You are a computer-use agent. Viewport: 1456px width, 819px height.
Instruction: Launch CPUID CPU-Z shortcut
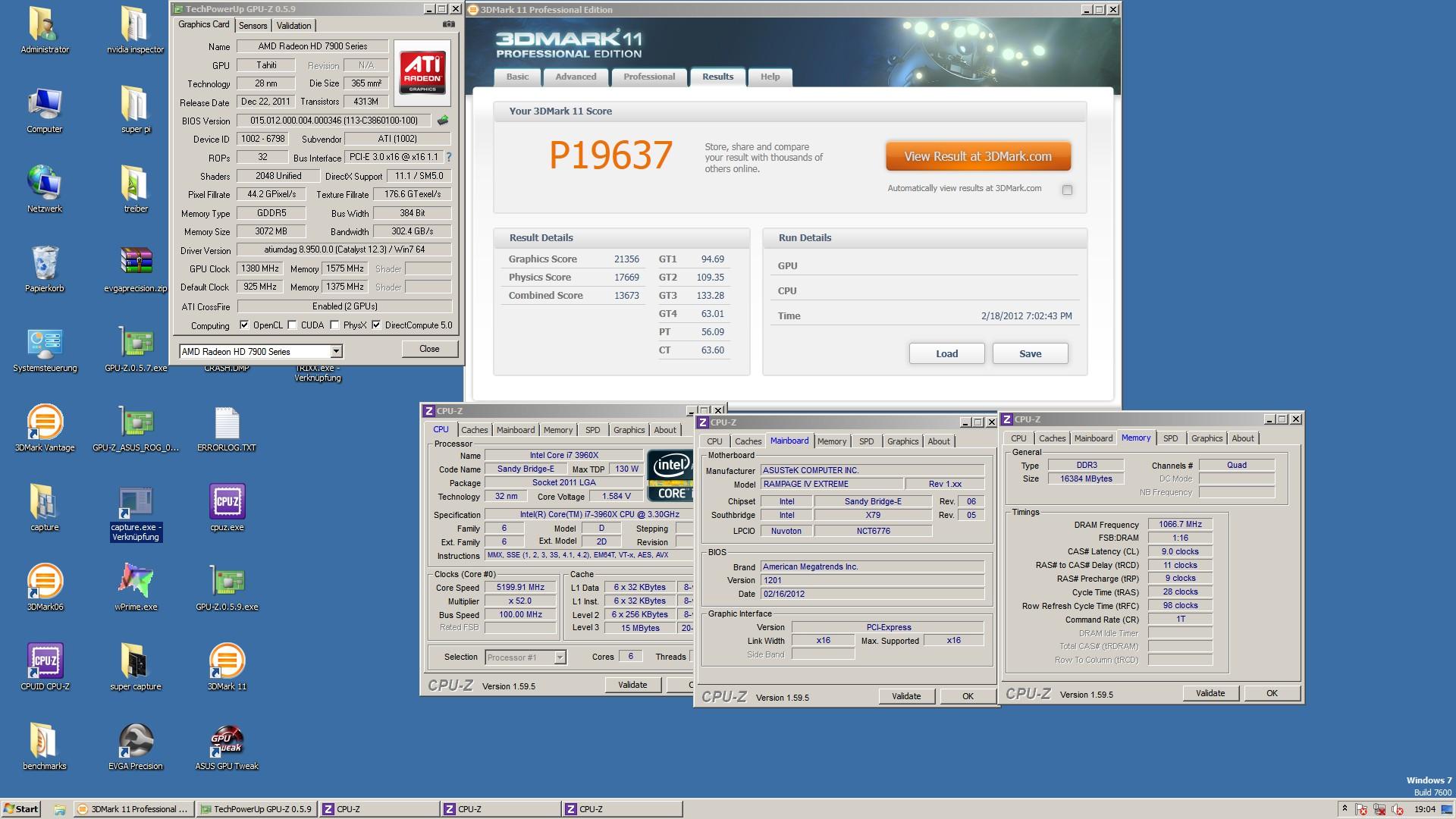[x=45, y=667]
